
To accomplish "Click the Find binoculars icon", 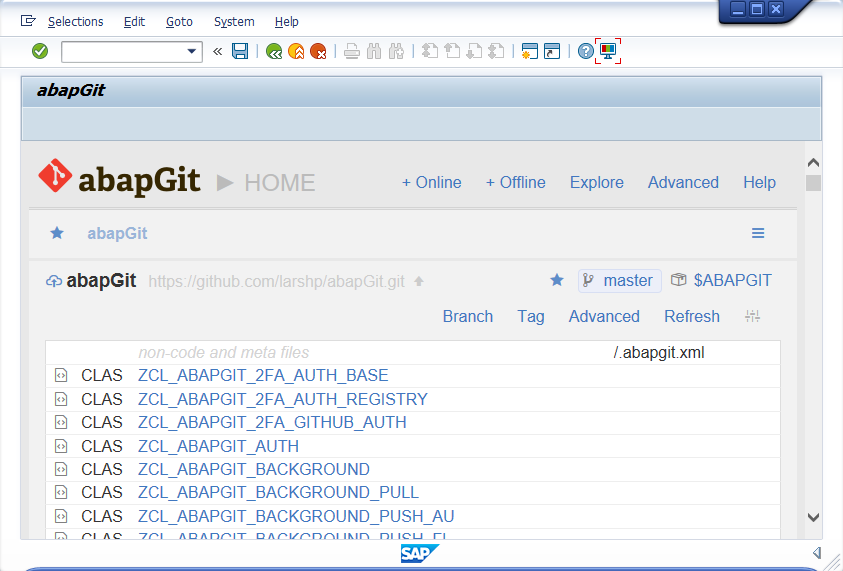I will click(x=374, y=51).
